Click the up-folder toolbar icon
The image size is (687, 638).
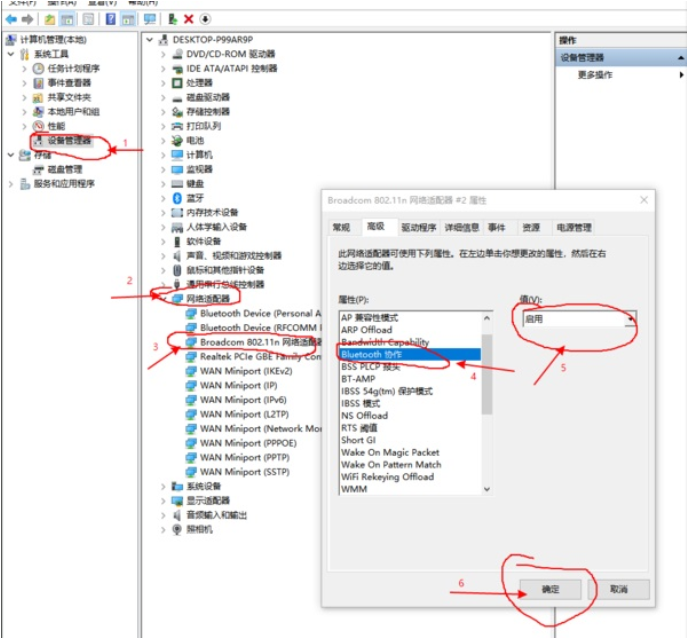tap(50, 19)
